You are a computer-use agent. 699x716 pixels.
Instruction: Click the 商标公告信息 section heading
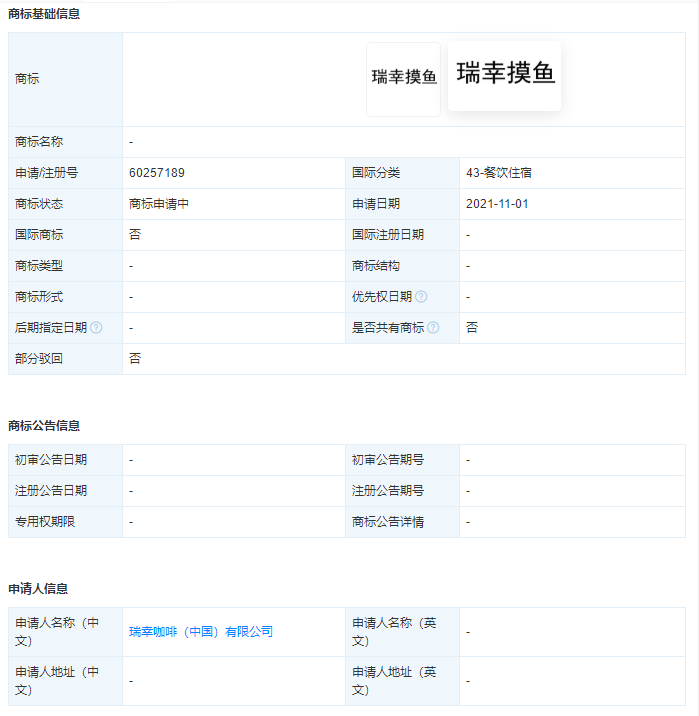(x=44, y=426)
